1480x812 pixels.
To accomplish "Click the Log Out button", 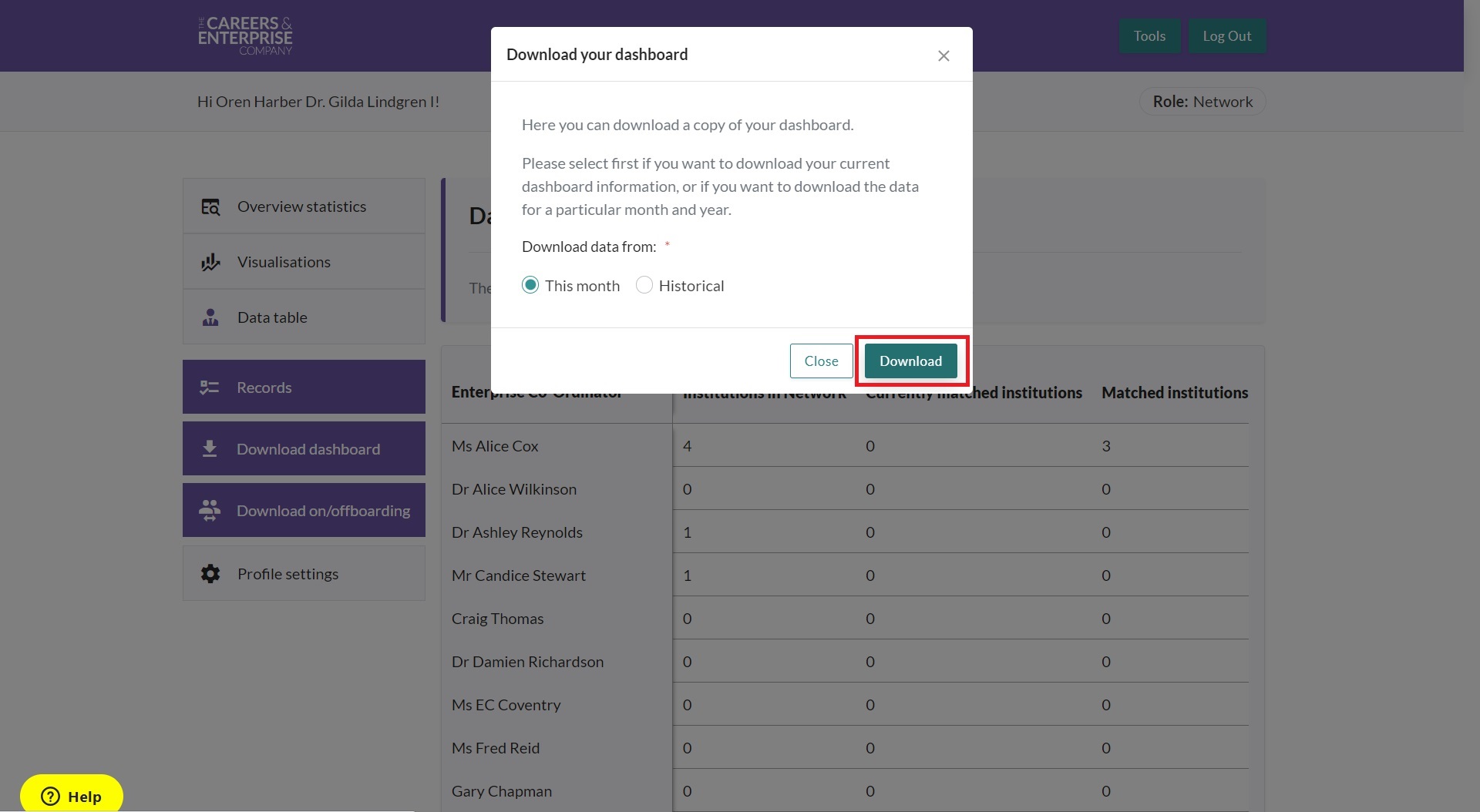I will [1227, 35].
